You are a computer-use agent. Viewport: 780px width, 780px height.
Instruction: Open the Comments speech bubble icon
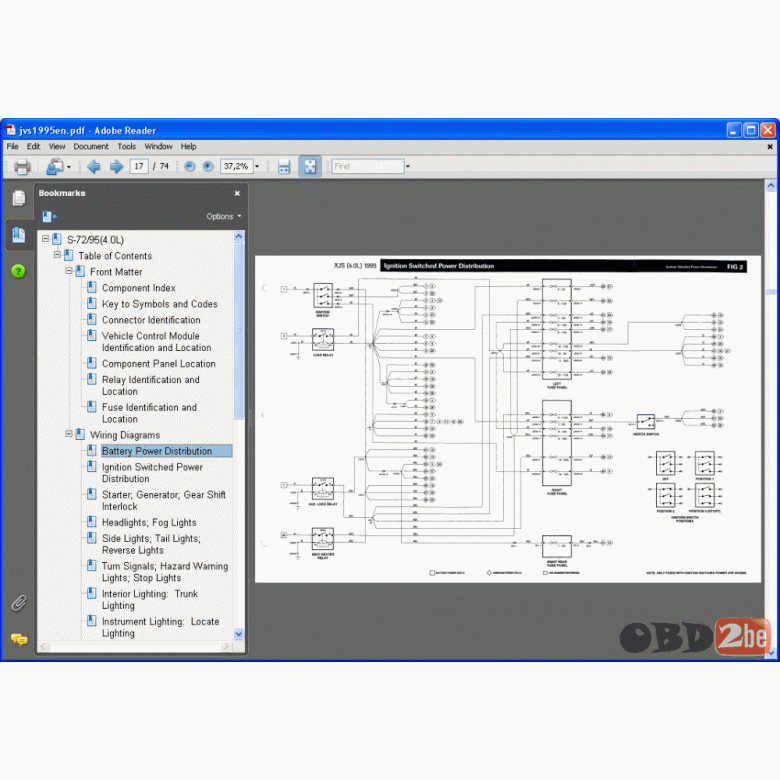(19, 639)
